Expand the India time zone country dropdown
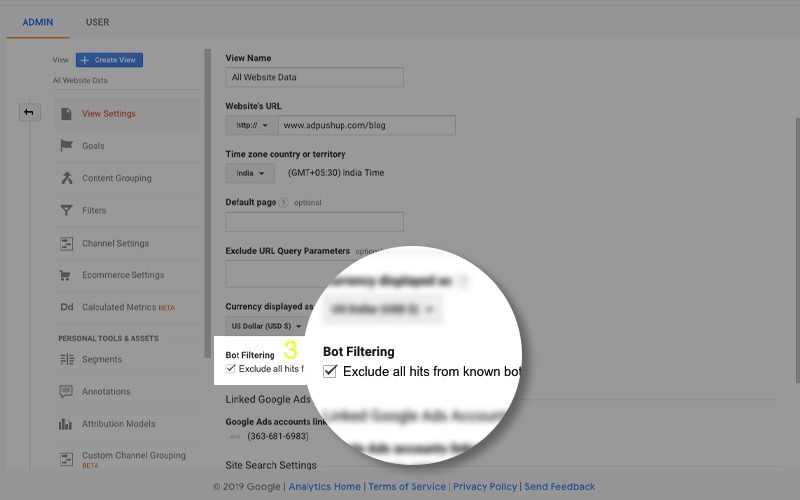Screen dimensions: 800x500 tap(250, 173)
